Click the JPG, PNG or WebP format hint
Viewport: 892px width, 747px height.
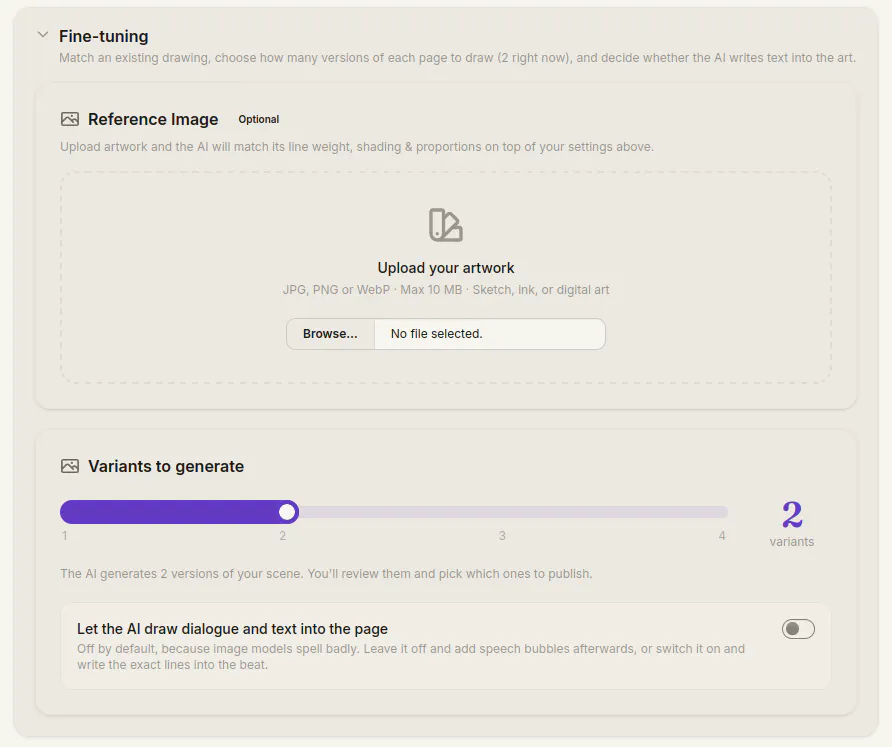click(x=445, y=290)
